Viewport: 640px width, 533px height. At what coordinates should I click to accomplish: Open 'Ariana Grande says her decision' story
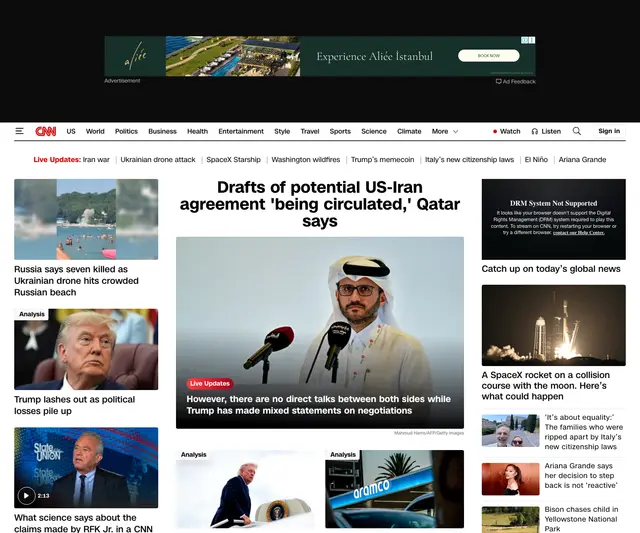point(581,476)
